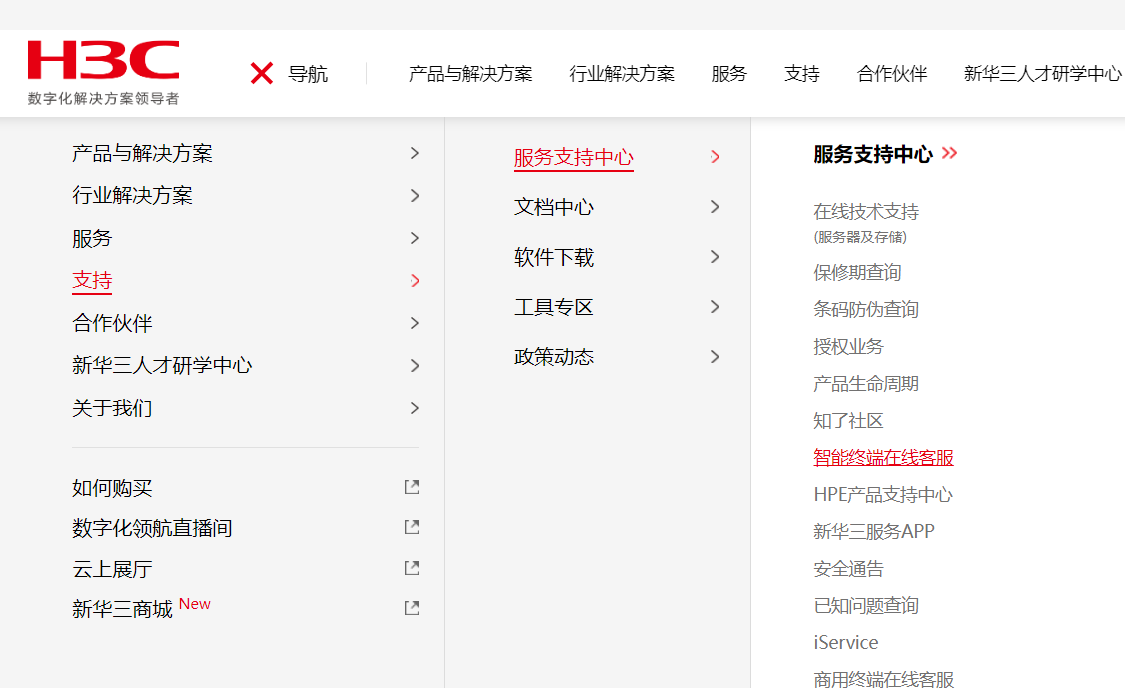The height and width of the screenshot is (688, 1125).
Task: Open 产品生命周期 link
Action: click(866, 384)
